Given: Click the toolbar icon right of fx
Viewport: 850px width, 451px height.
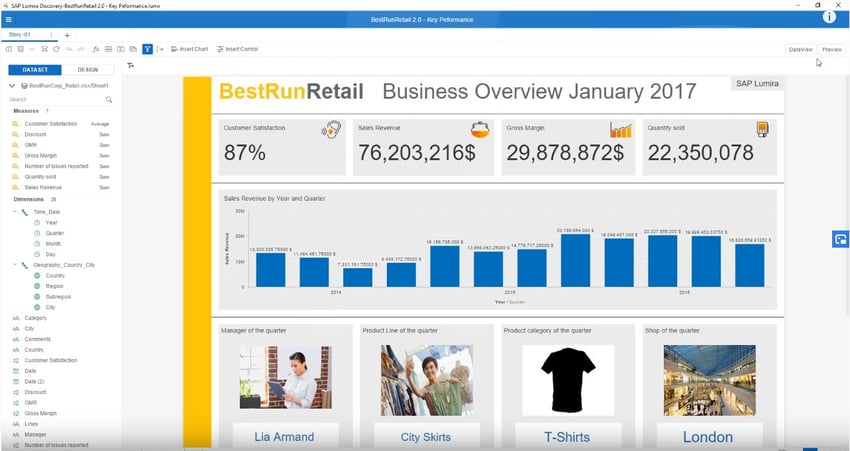Looking at the screenshot, I should [108, 49].
